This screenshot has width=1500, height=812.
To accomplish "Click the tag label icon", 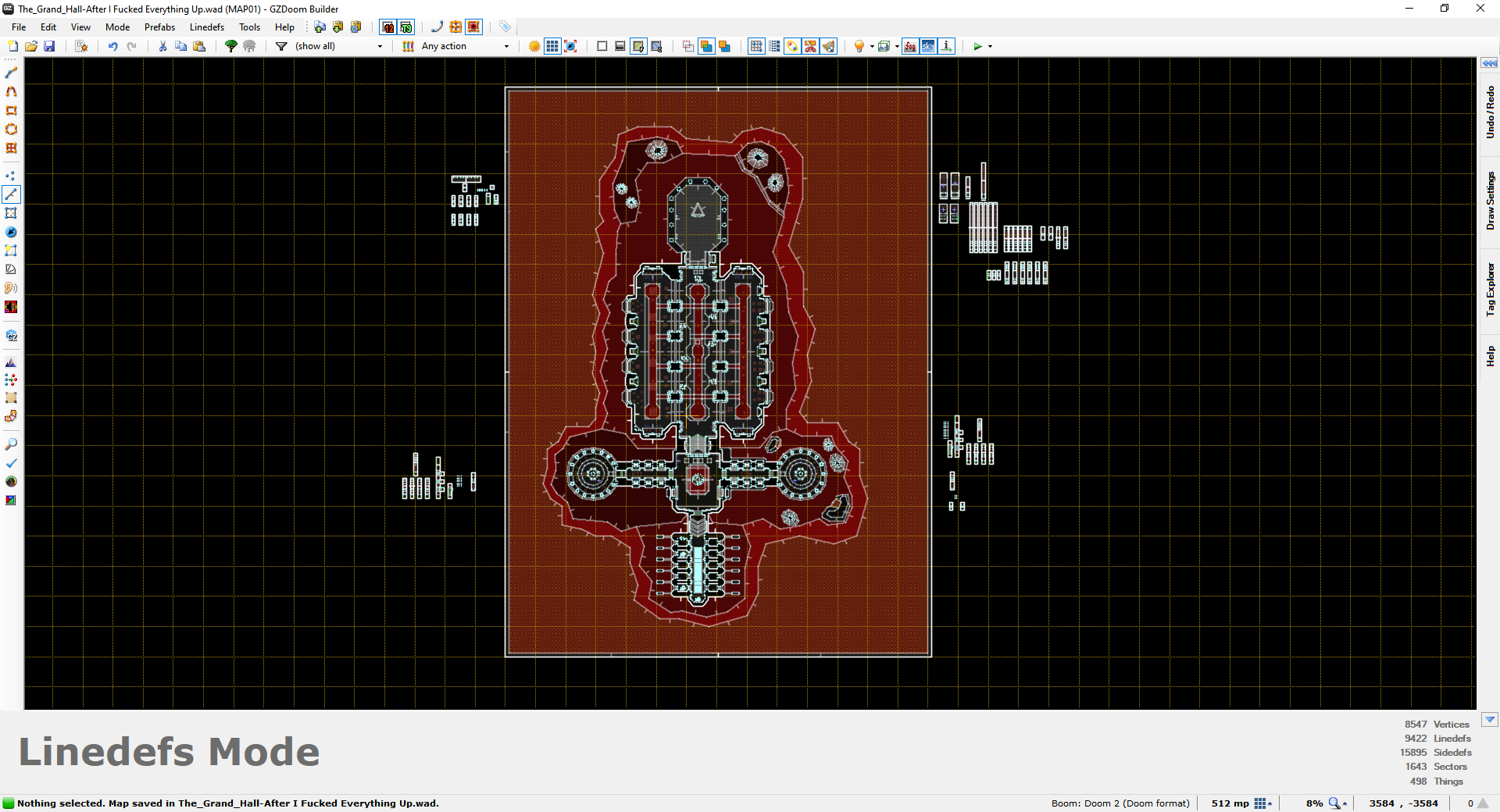I will [505, 27].
